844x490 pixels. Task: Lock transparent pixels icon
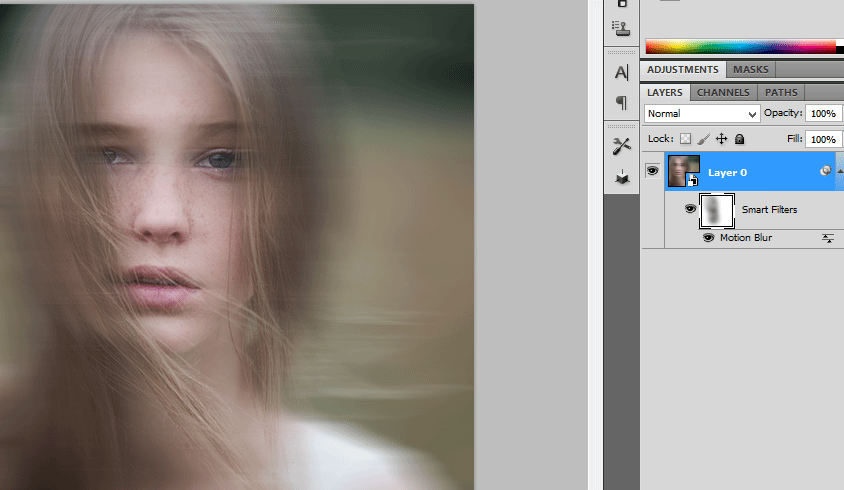(685, 139)
